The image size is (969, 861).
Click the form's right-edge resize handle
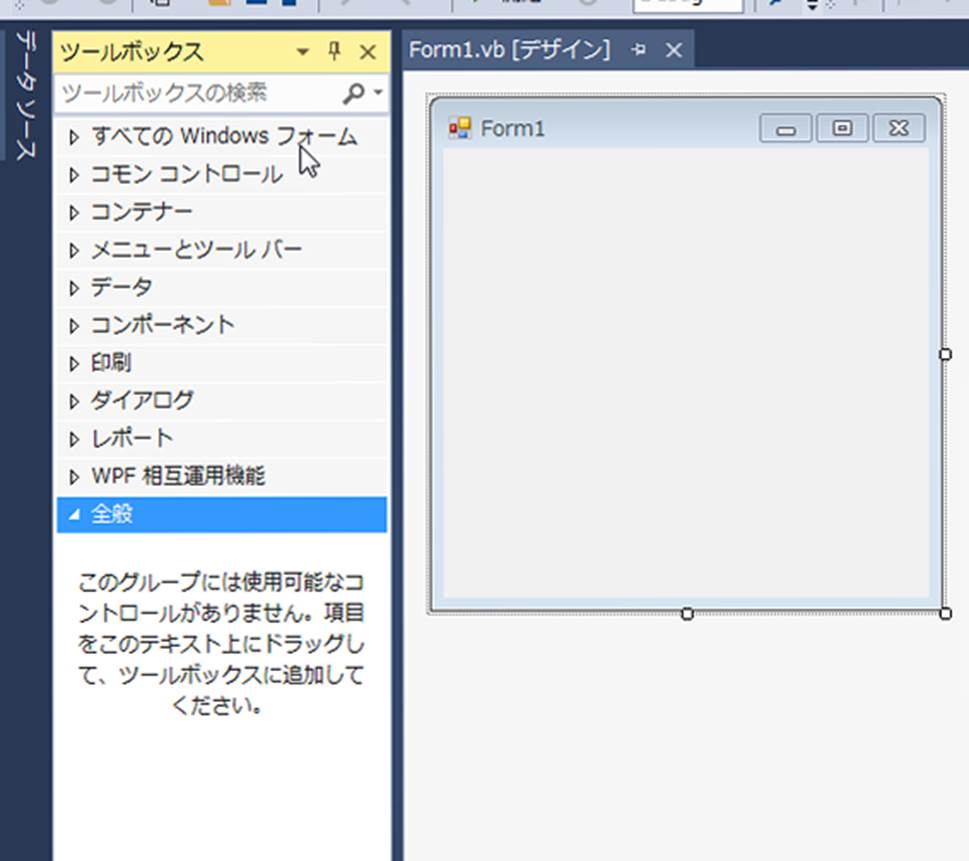945,354
